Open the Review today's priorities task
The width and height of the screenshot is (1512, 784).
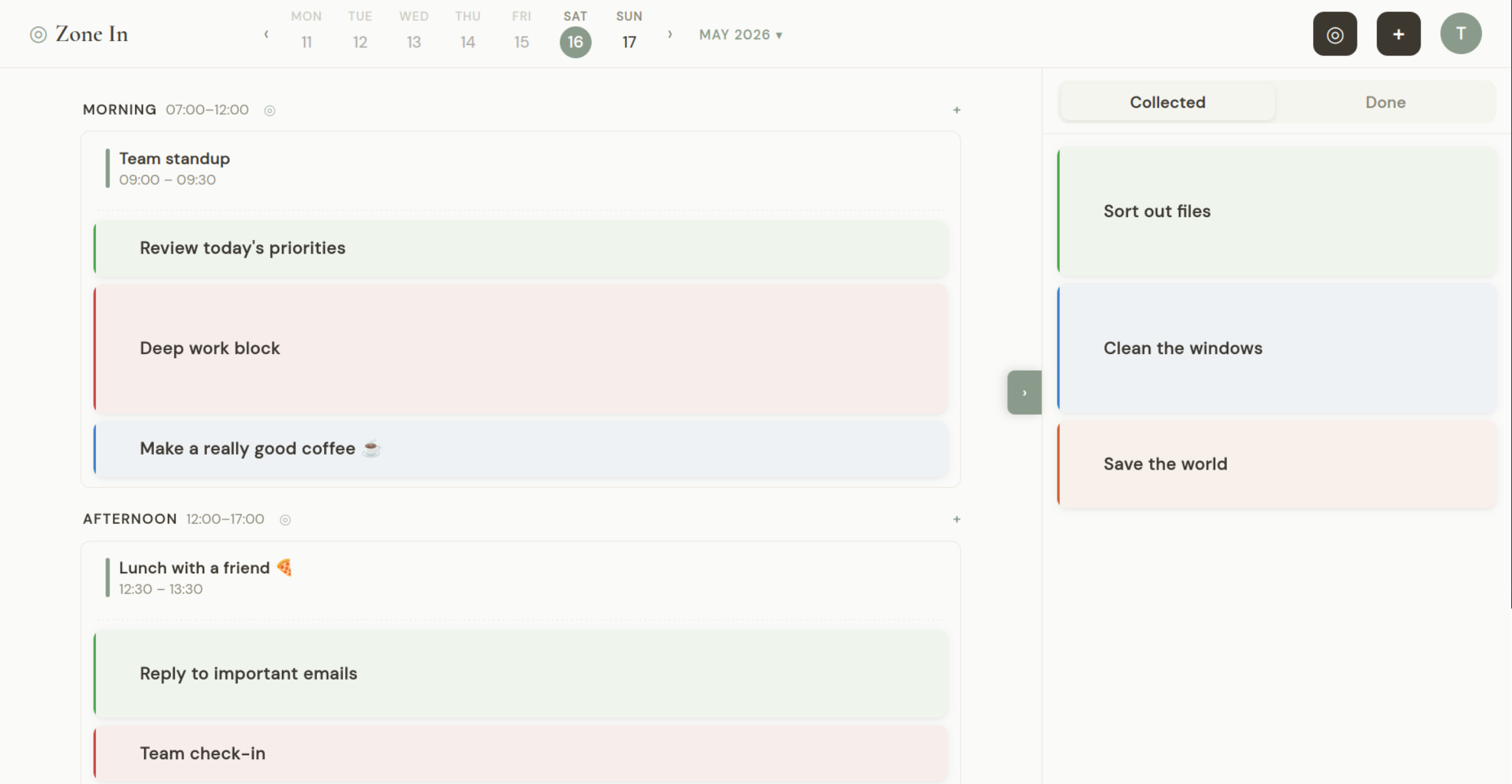(521, 249)
